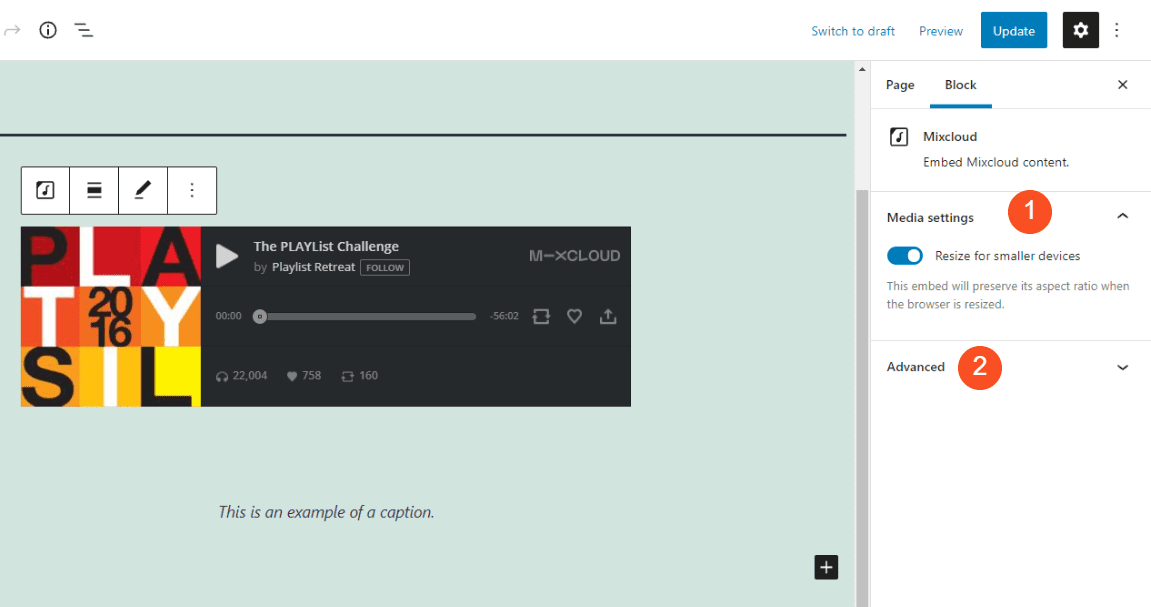Open the document details info icon
Viewport: 1151px width, 607px height.
pyautogui.click(x=47, y=30)
